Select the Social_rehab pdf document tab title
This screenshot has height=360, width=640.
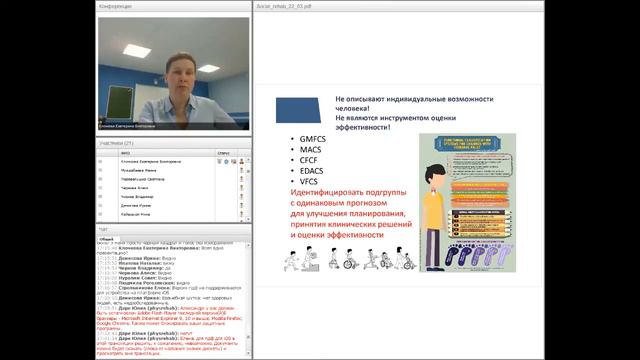284,7
